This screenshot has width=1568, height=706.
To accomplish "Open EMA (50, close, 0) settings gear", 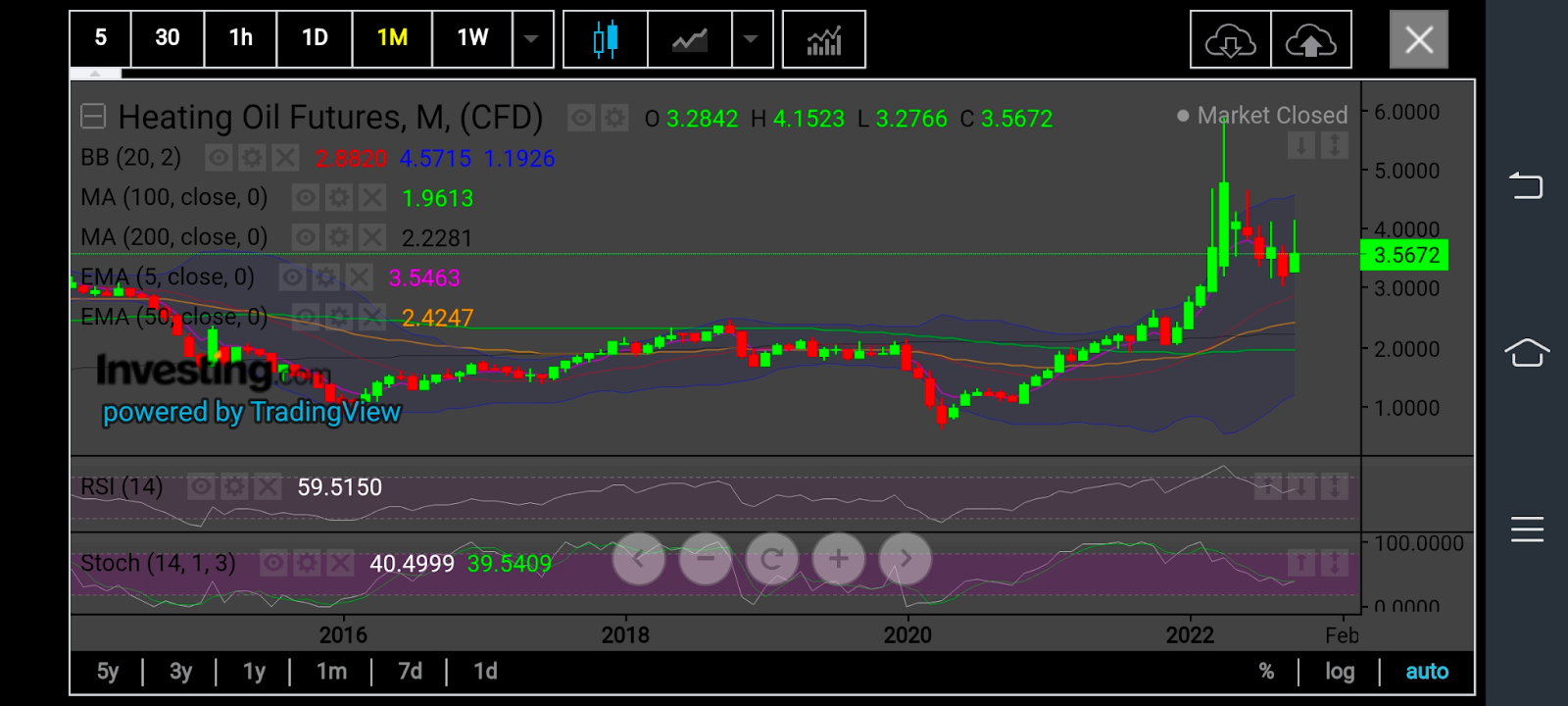I will pyautogui.click(x=339, y=317).
